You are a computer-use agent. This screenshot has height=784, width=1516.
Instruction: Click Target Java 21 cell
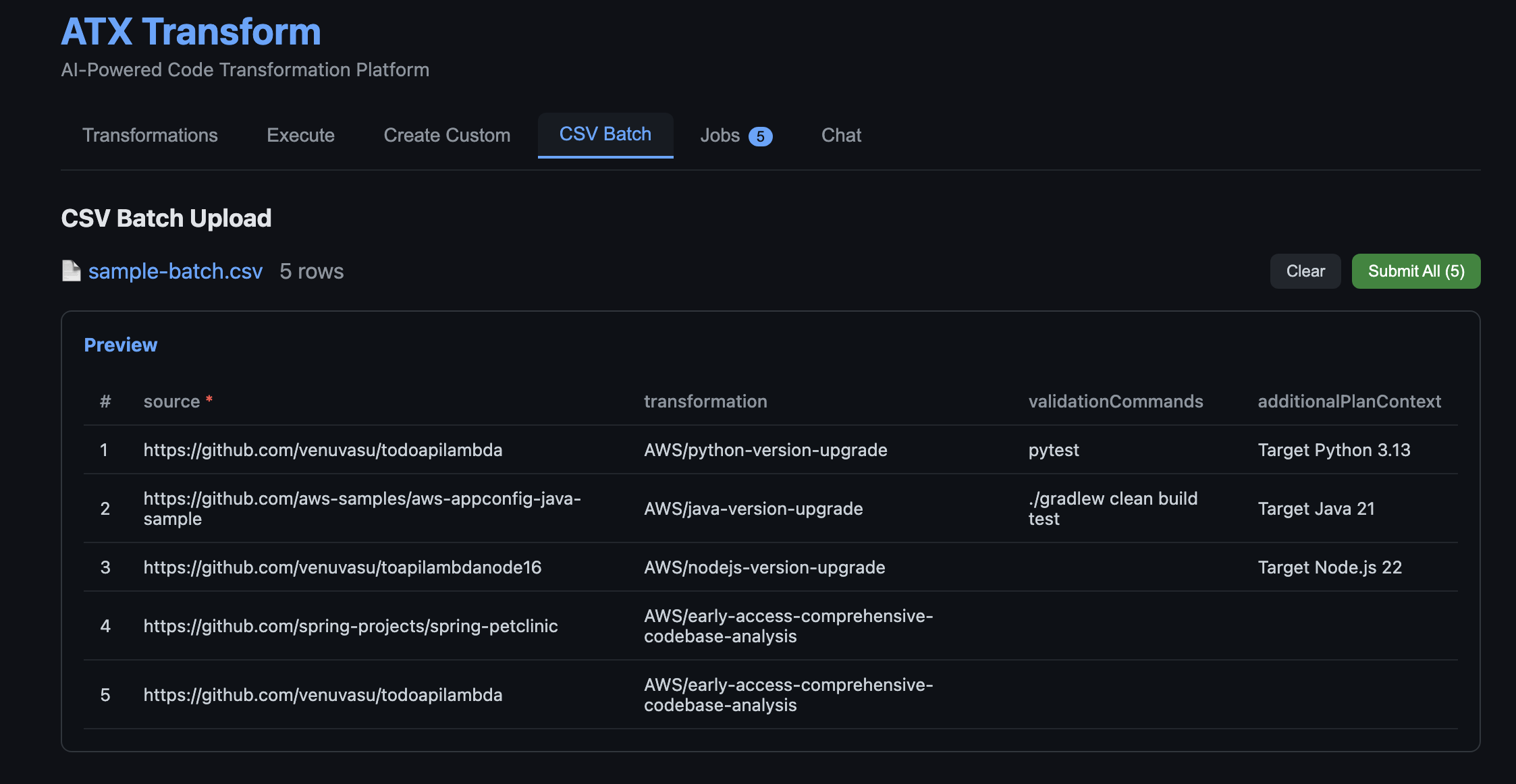pyautogui.click(x=1316, y=509)
